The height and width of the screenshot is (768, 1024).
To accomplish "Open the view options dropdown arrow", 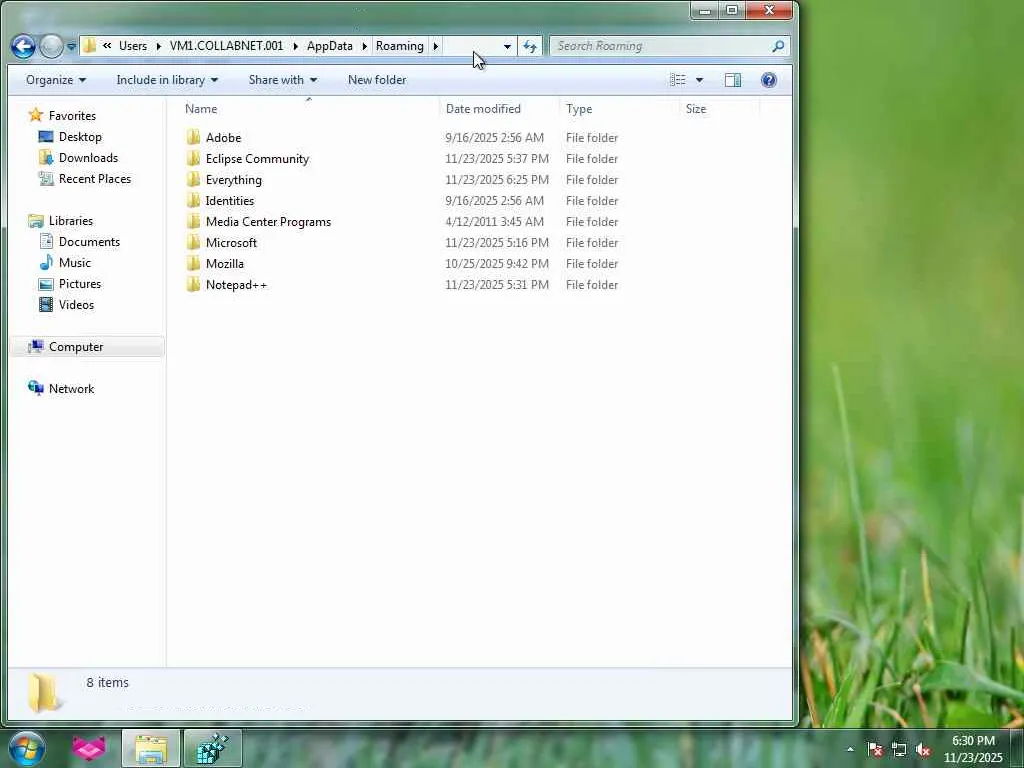I will point(699,80).
